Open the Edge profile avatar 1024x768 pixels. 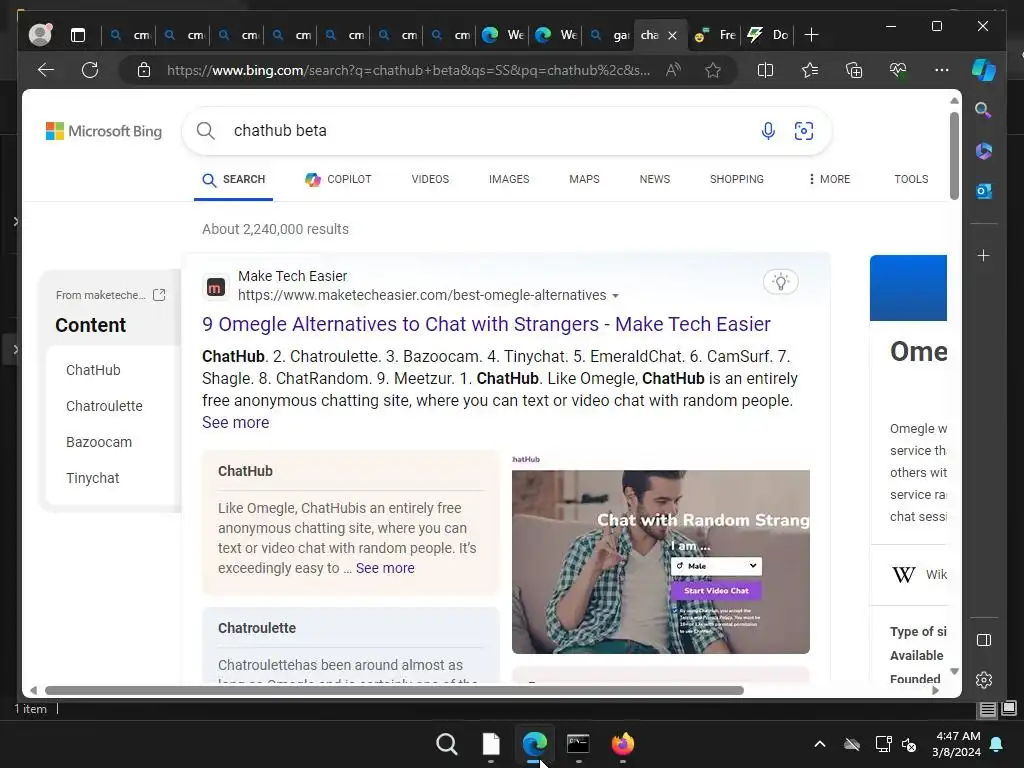[x=40, y=35]
